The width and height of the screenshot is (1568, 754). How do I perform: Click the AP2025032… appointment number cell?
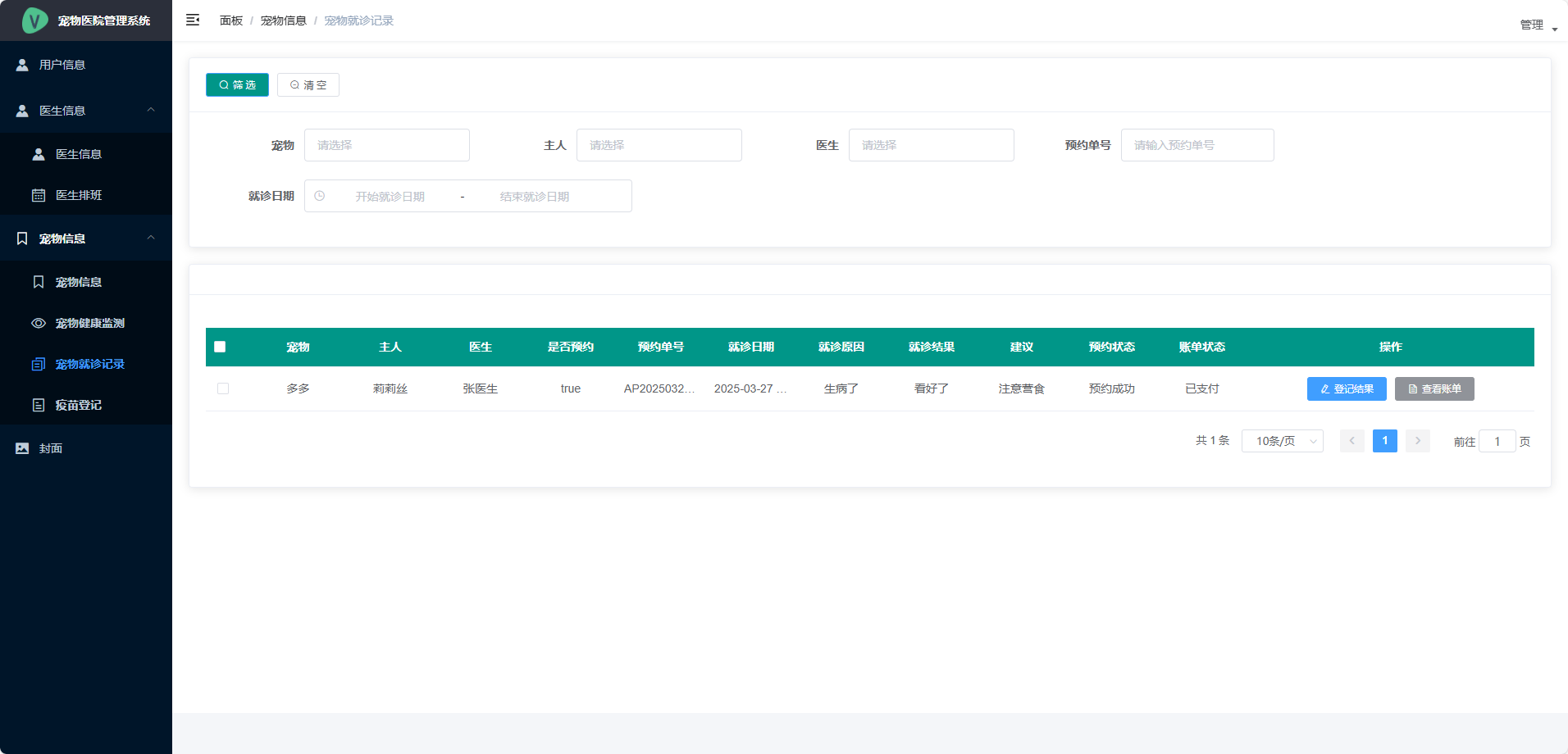pyautogui.click(x=659, y=388)
